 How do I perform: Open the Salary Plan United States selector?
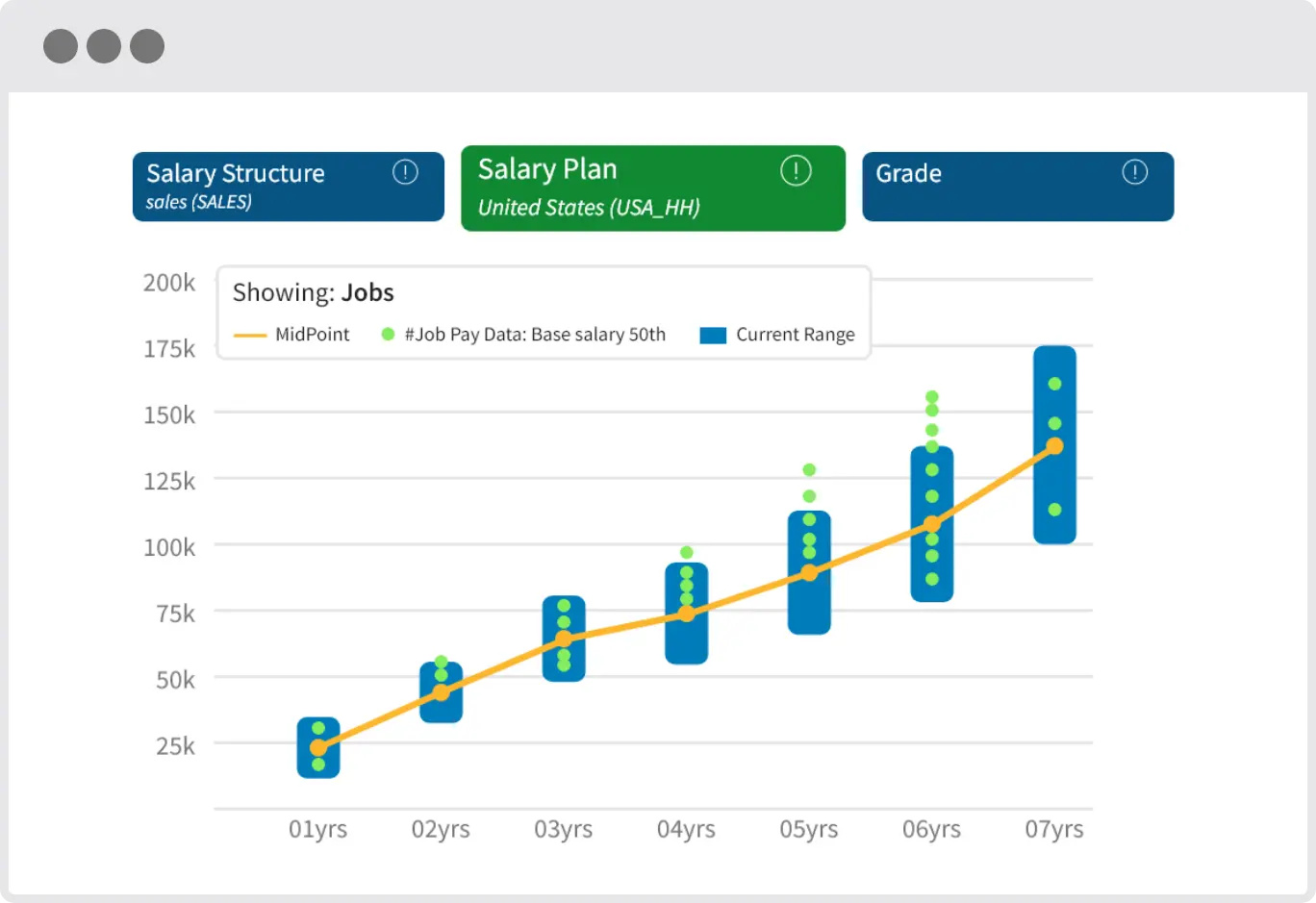[x=653, y=188]
